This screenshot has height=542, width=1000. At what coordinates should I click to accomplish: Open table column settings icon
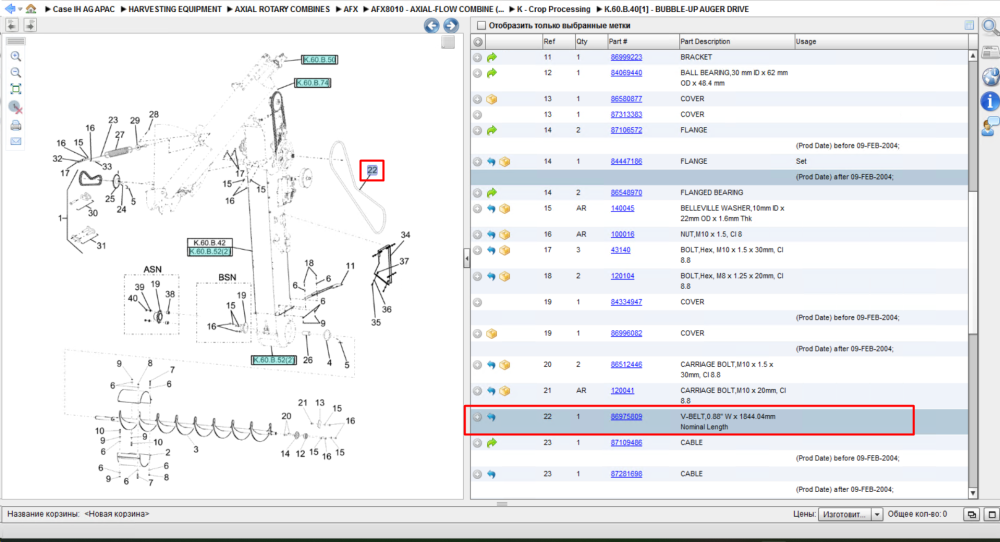point(969,25)
